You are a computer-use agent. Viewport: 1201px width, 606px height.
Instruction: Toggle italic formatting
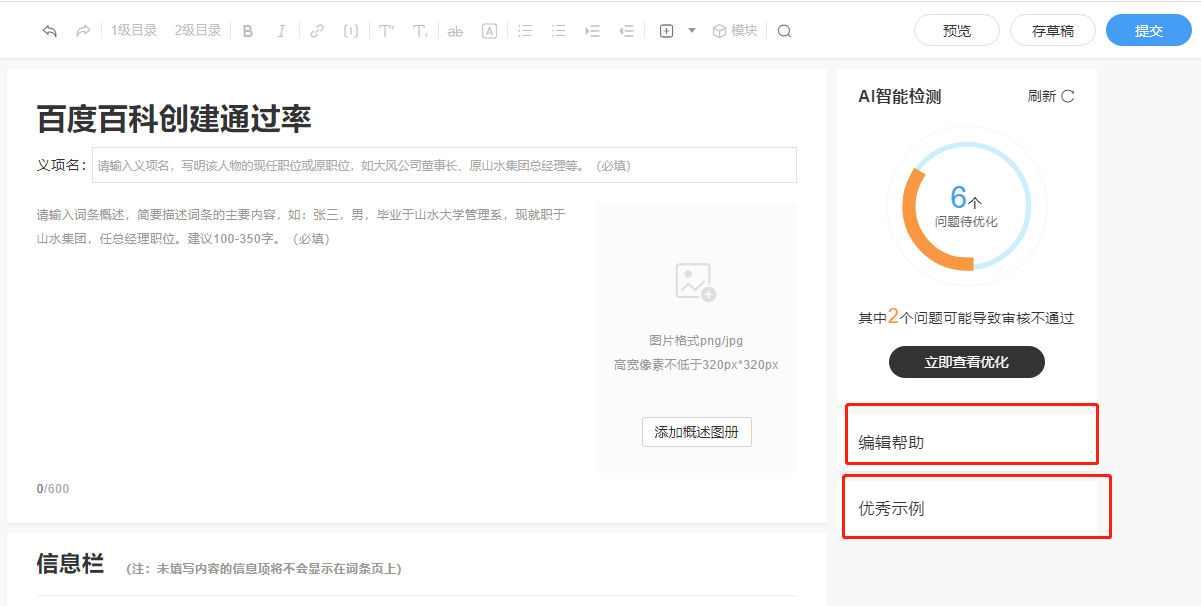click(281, 31)
